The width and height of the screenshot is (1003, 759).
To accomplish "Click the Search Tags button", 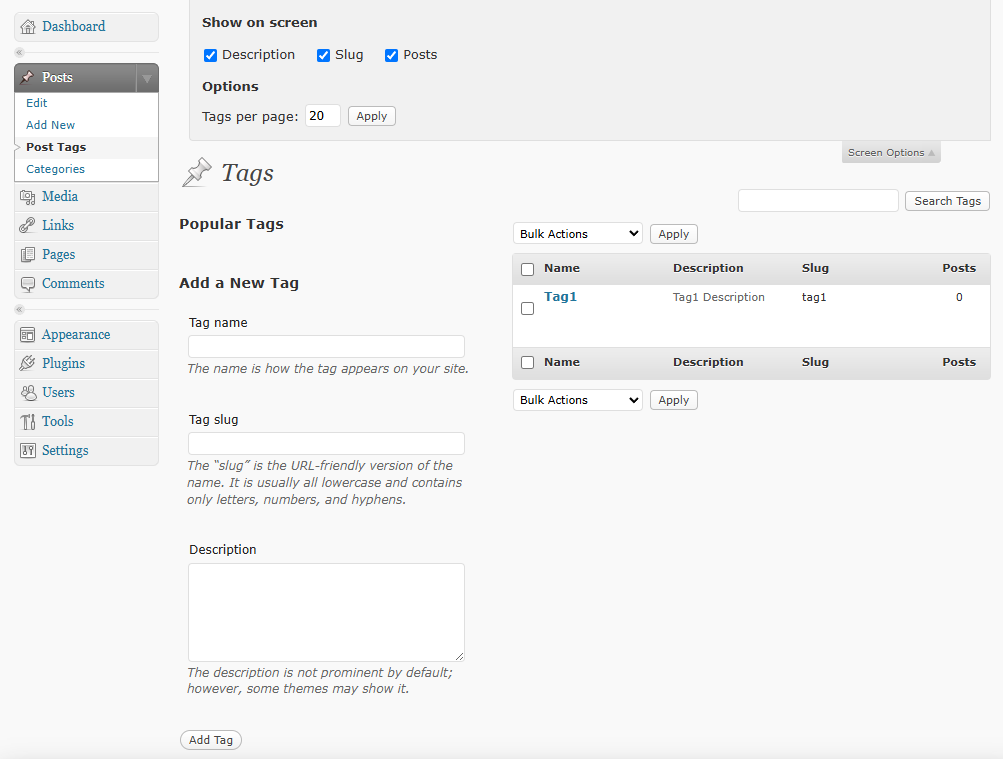I will pos(947,201).
